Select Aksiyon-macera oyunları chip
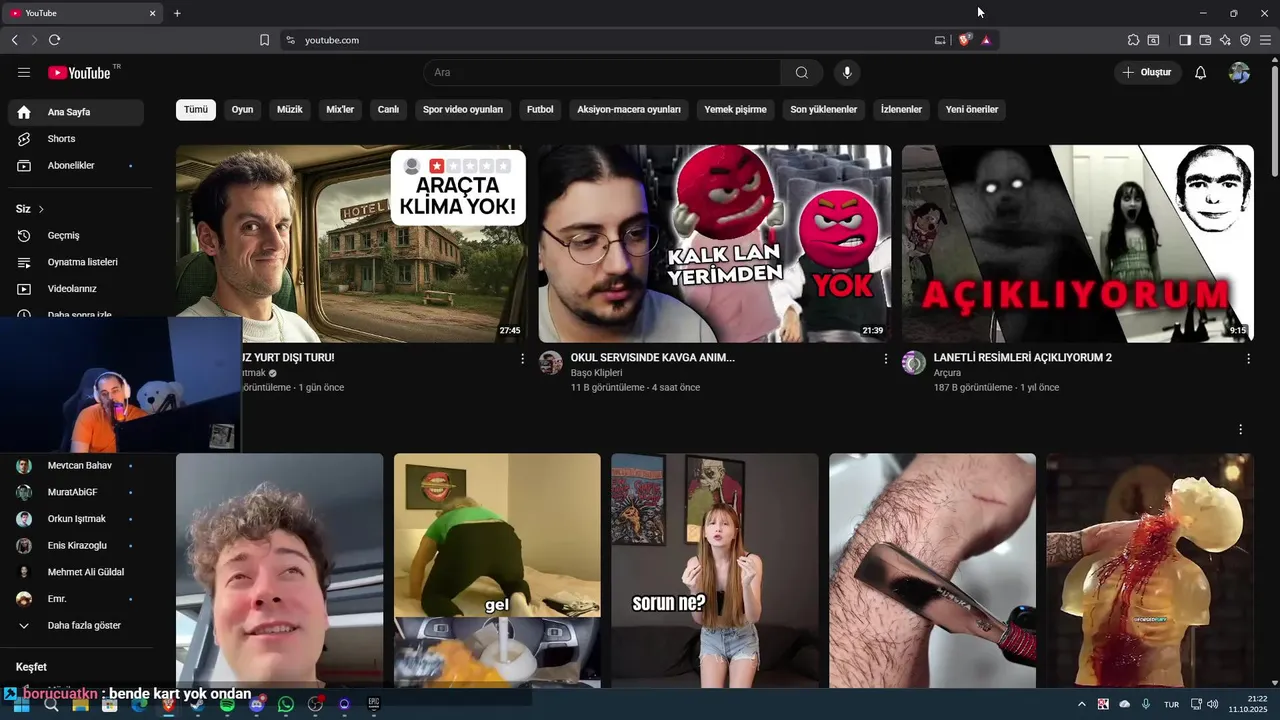The width and height of the screenshot is (1280, 720). [x=629, y=109]
